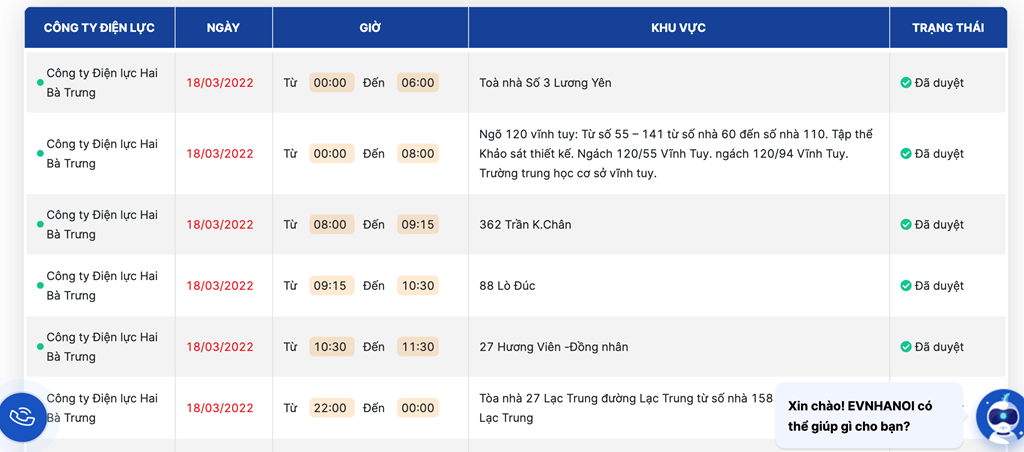
Task: Open the Xin chào EVNHANOI chat bubble
Action: [868, 416]
